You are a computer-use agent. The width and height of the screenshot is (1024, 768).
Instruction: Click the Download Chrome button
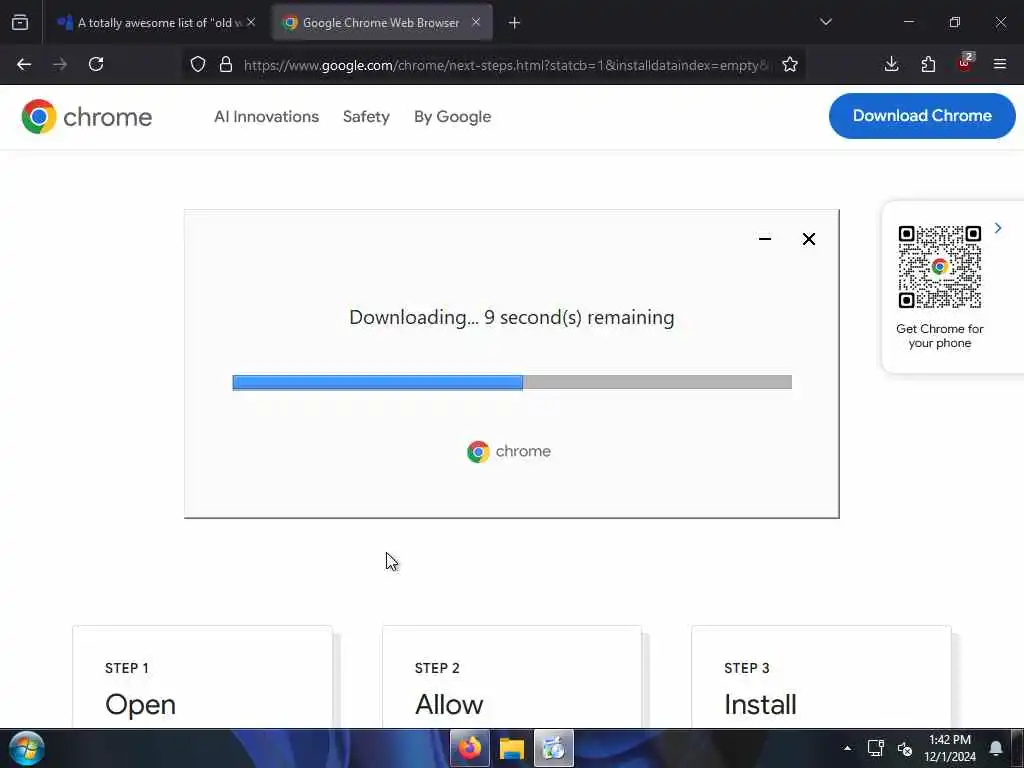(x=922, y=116)
